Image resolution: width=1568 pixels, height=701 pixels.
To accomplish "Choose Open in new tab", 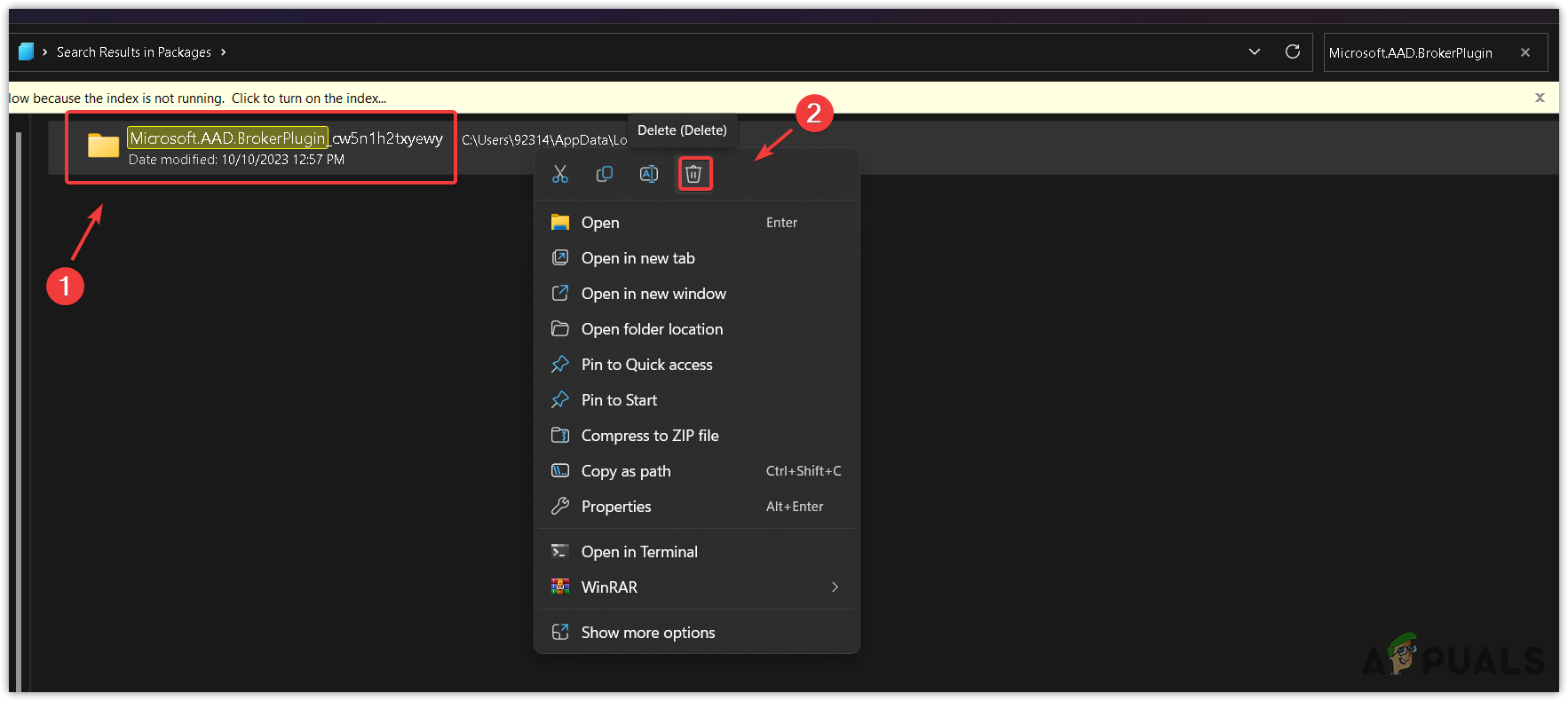I will coord(697,258).
